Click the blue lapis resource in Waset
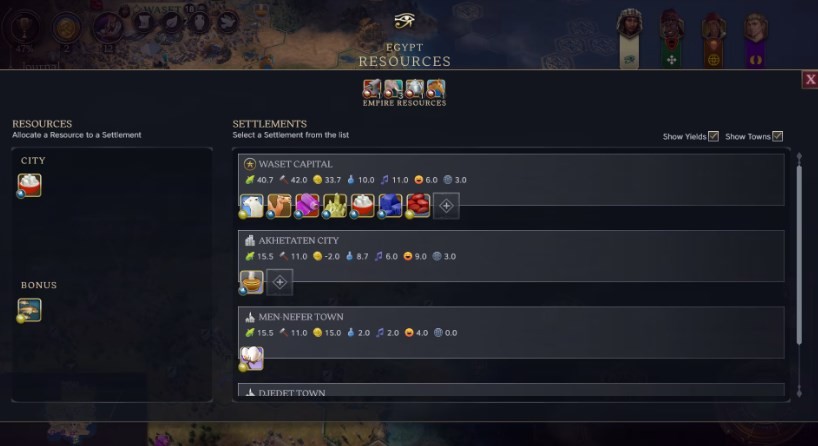The width and height of the screenshot is (818, 446). [x=390, y=205]
